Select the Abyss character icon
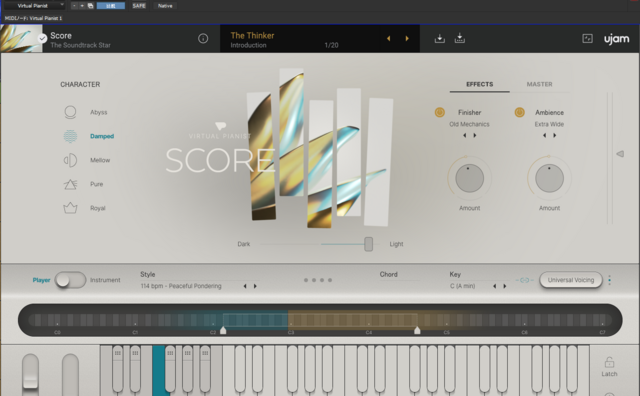This screenshot has height=396, width=640. pos(70,112)
